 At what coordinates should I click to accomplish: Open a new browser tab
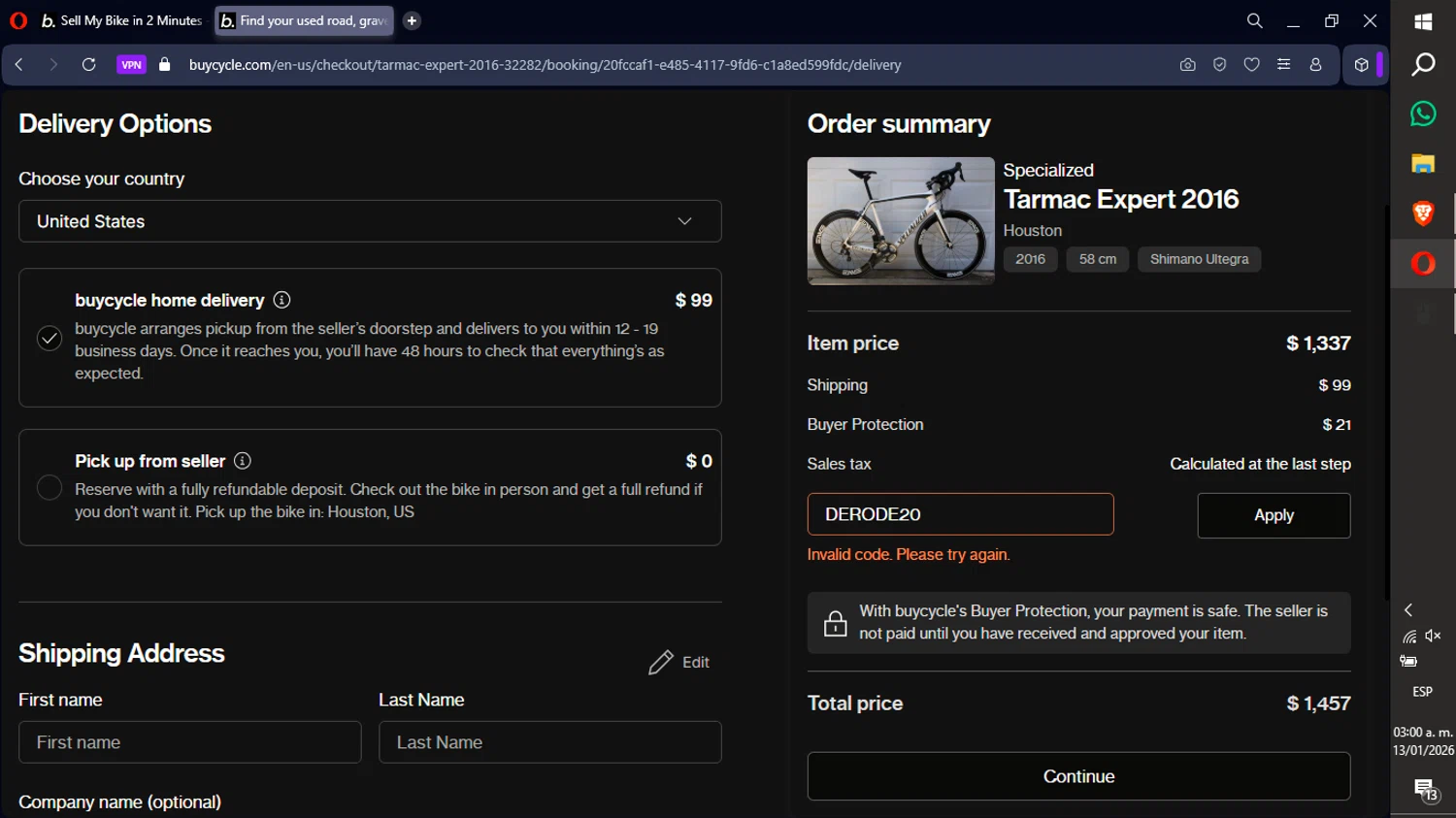click(x=412, y=20)
